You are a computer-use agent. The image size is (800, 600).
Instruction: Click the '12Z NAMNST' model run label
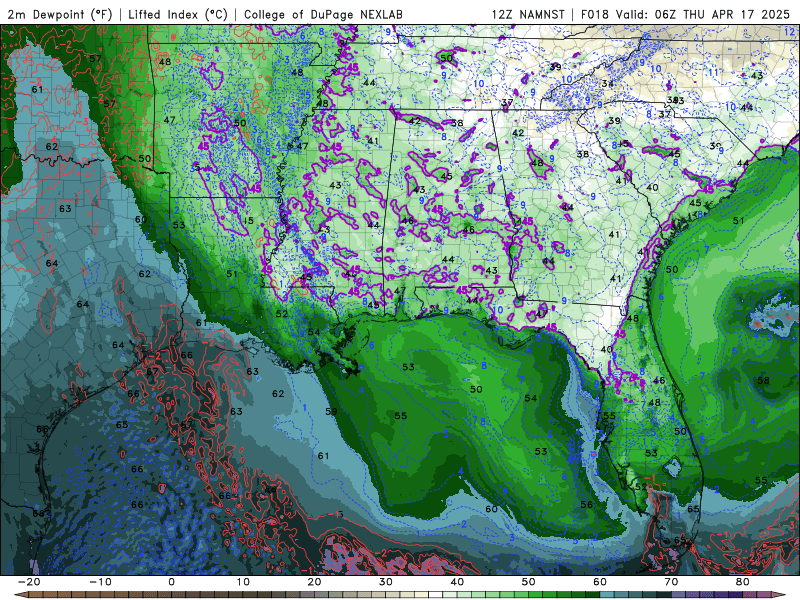[528, 14]
